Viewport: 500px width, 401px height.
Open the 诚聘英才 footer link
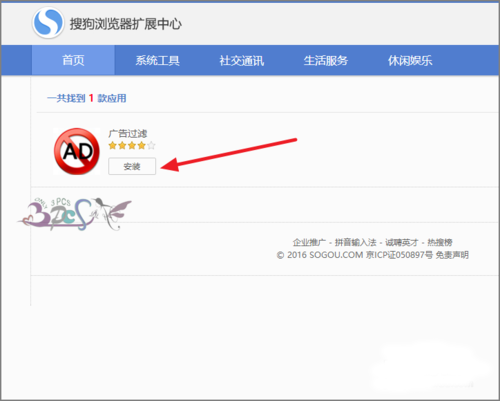coord(402,242)
